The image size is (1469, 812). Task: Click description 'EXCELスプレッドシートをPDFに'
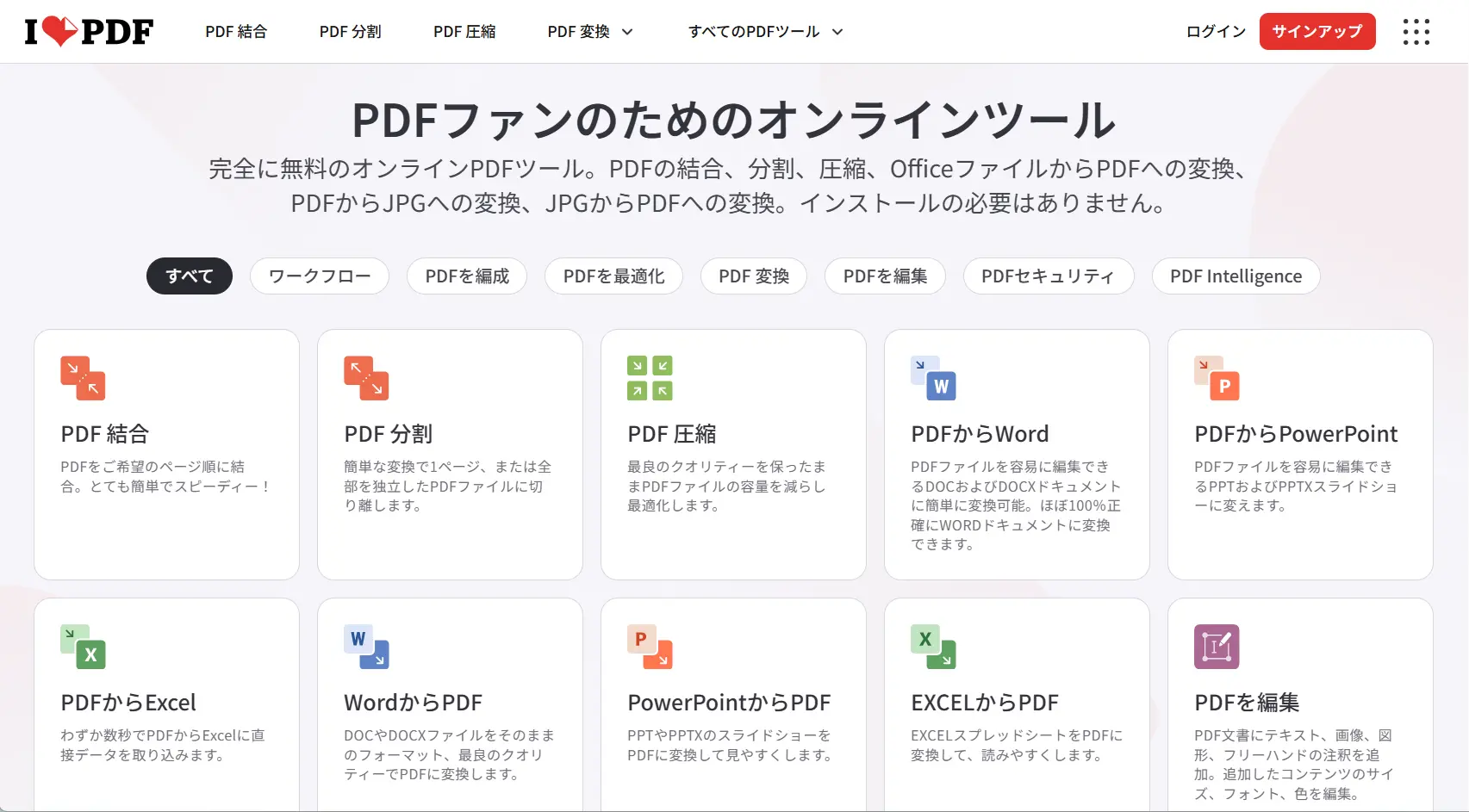click(1017, 745)
